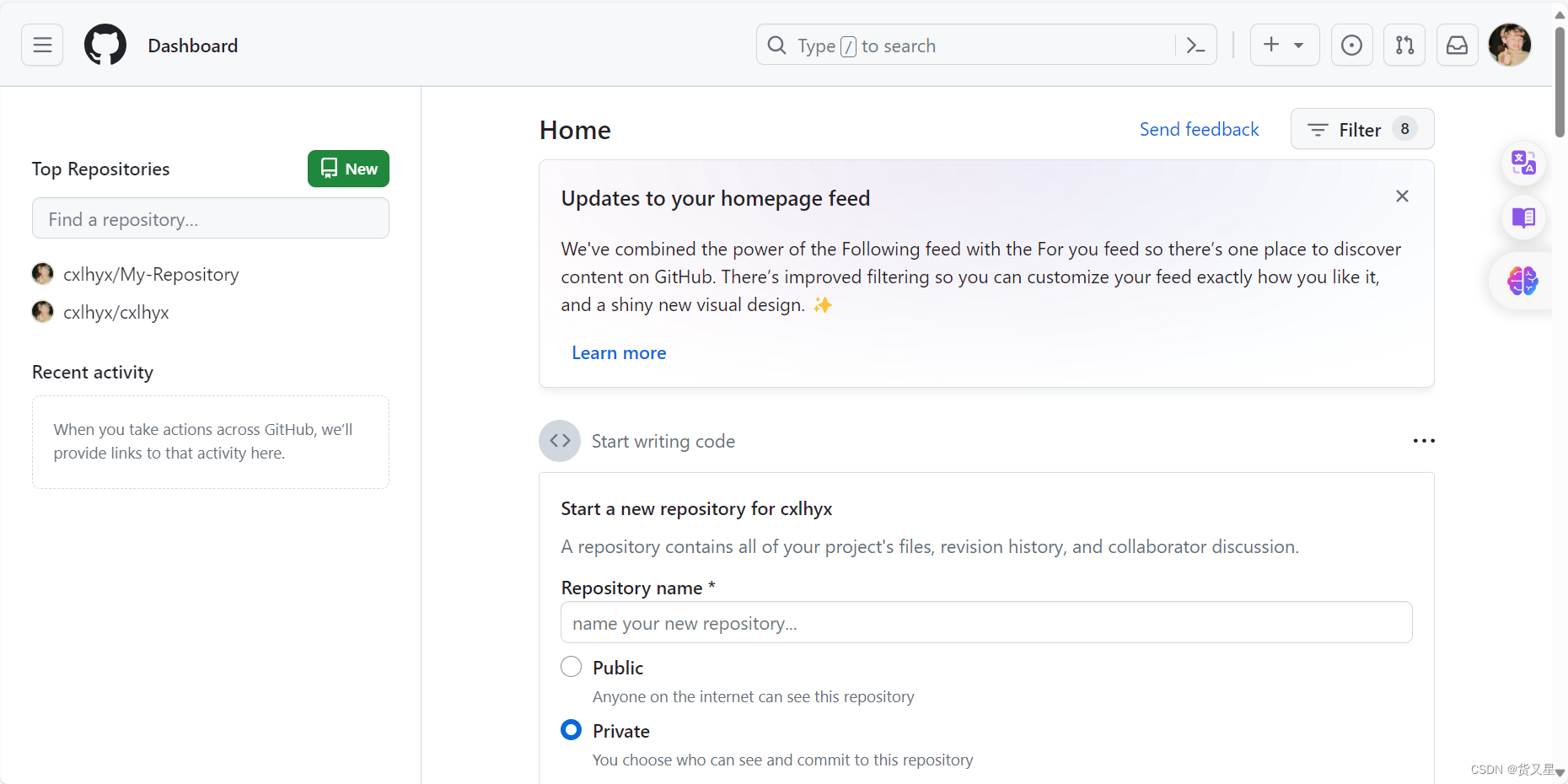Click the Home heading
This screenshot has height=784, width=1568.
coord(575,130)
